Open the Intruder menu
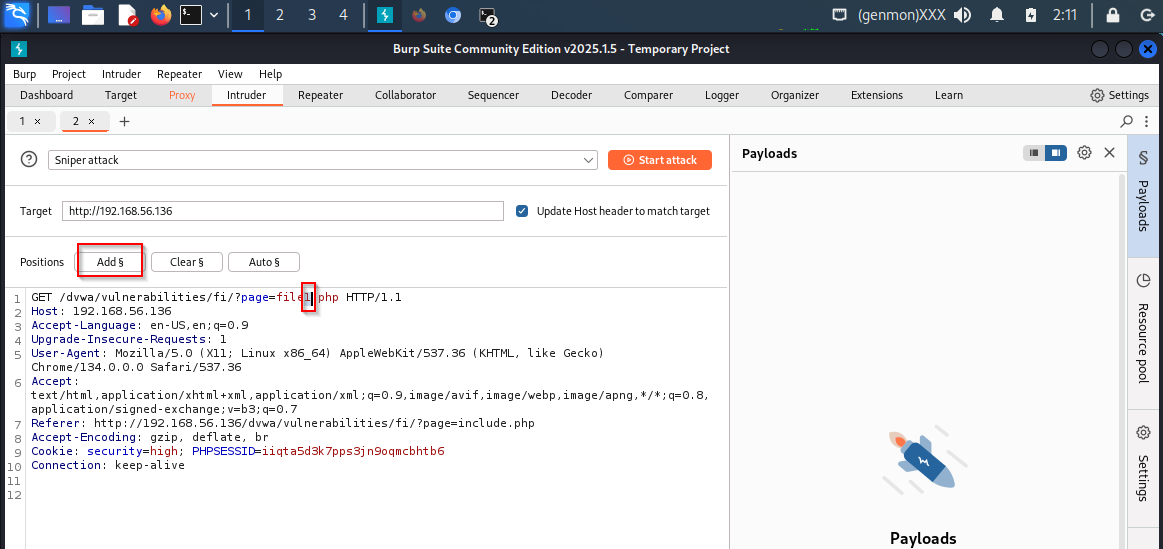The image size is (1163, 549). 122,74
